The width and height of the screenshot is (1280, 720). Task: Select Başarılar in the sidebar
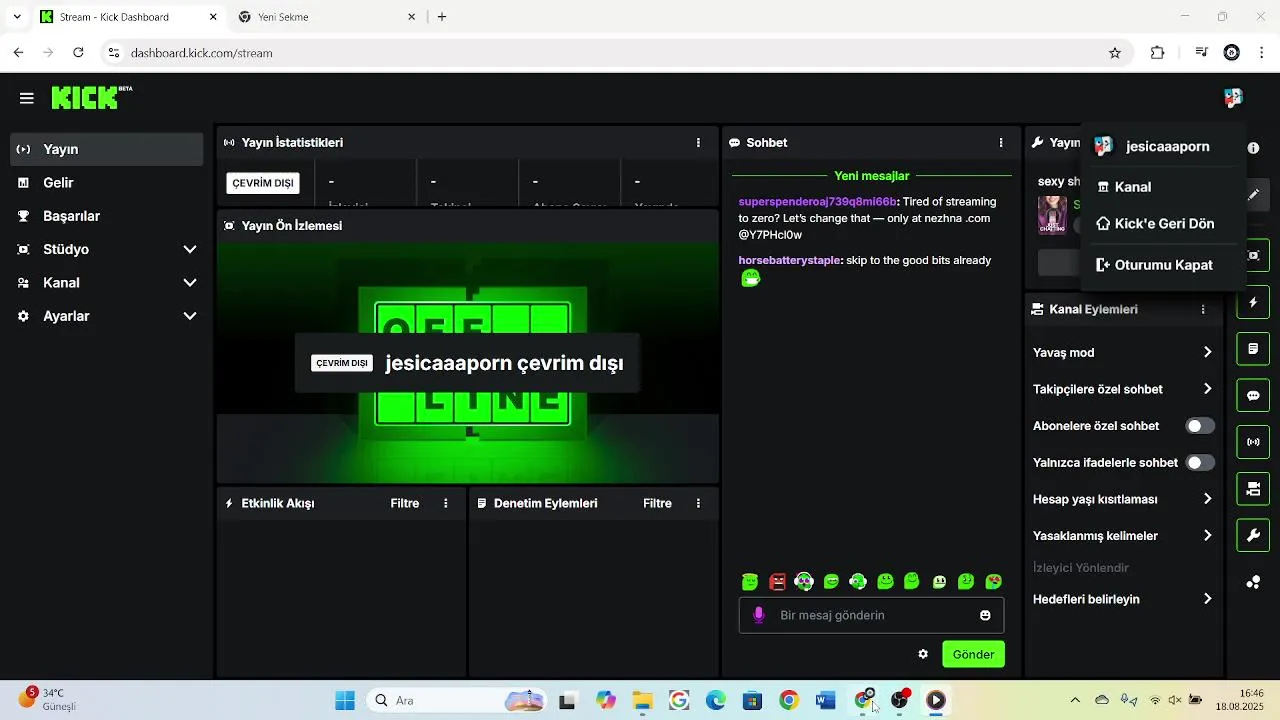tap(107, 216)
